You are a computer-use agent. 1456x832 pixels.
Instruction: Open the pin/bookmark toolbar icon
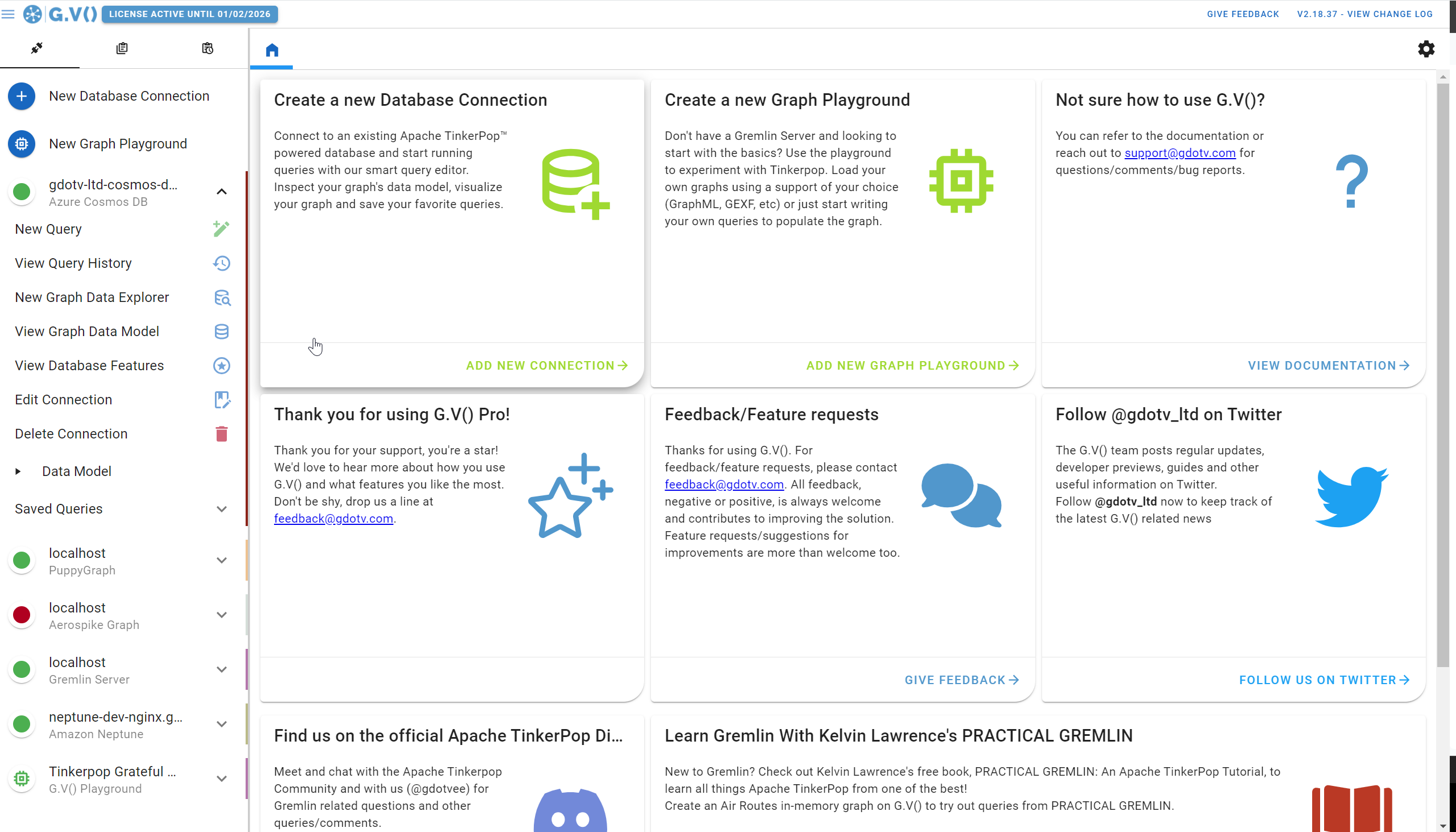coord(36,47)
